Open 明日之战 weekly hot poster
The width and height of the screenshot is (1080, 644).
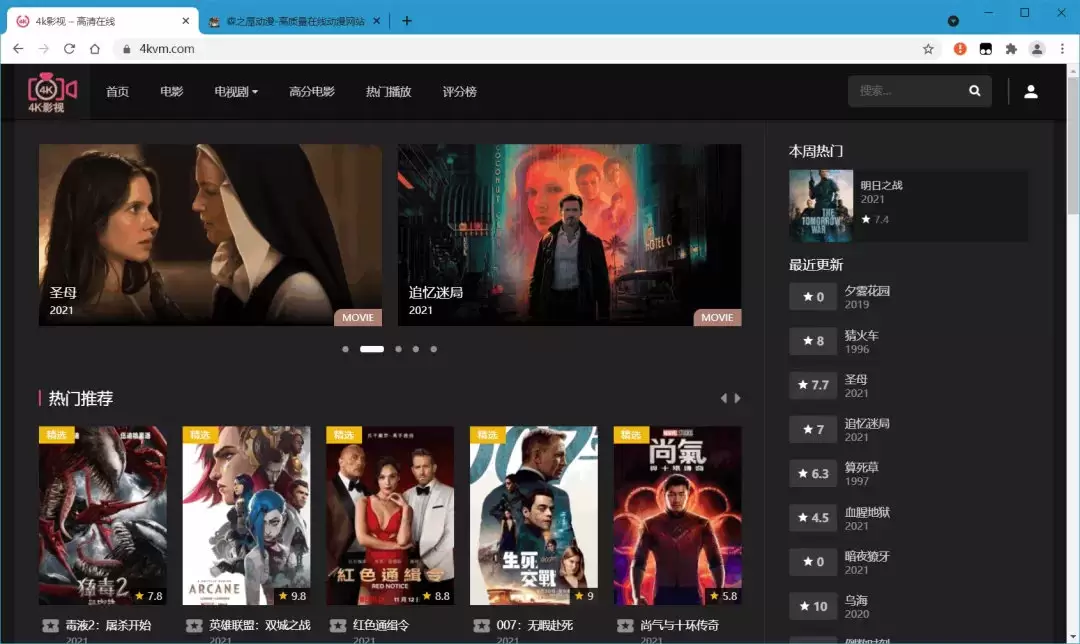coord(821,206)
